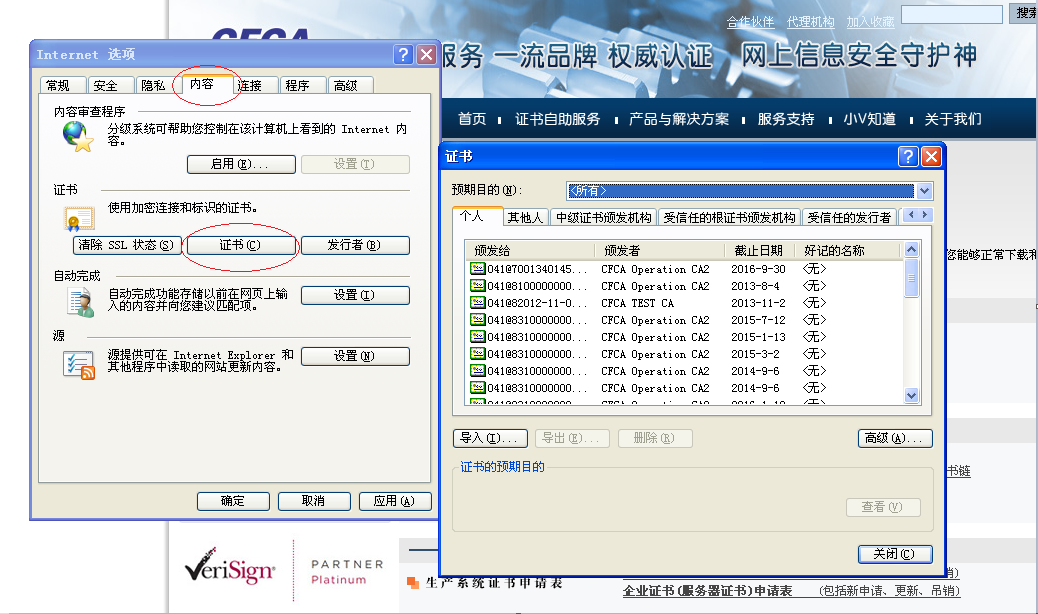Click the help question mark in Internet 选项 title bar

[403, 54]
